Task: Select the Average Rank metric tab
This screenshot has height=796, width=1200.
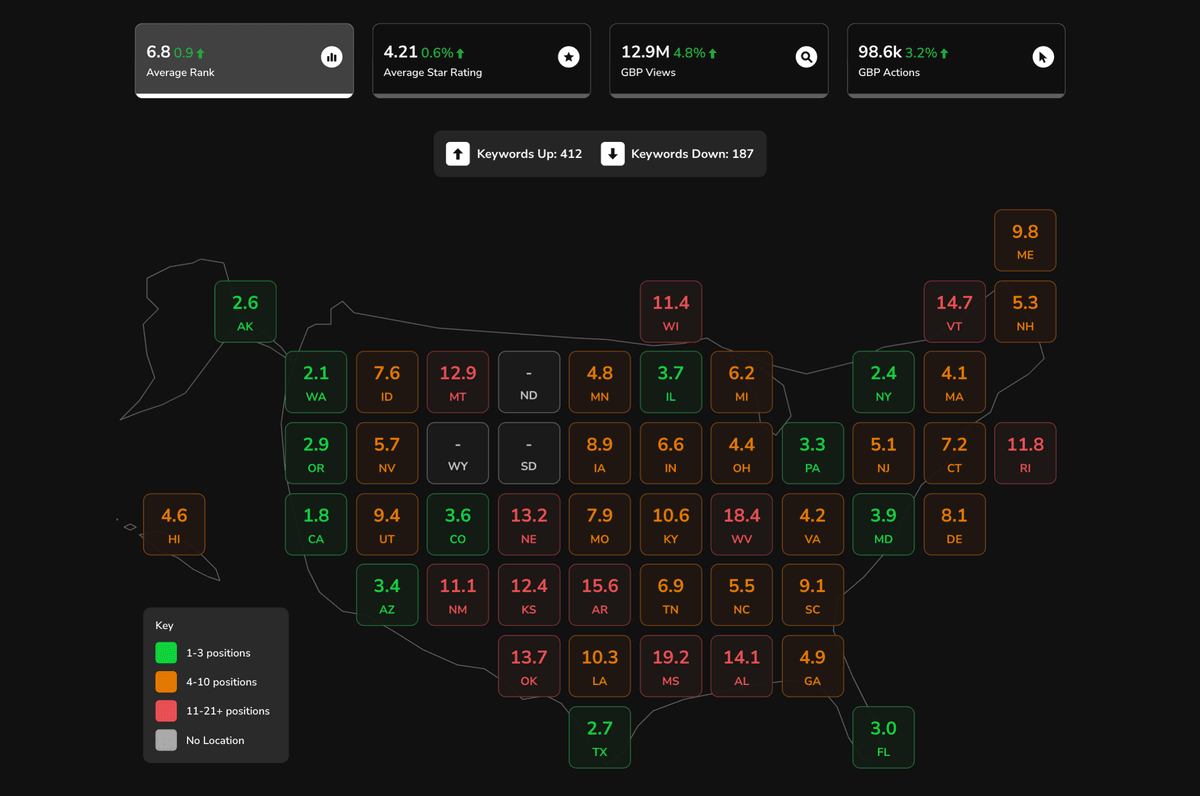Action: coord(244,61)
